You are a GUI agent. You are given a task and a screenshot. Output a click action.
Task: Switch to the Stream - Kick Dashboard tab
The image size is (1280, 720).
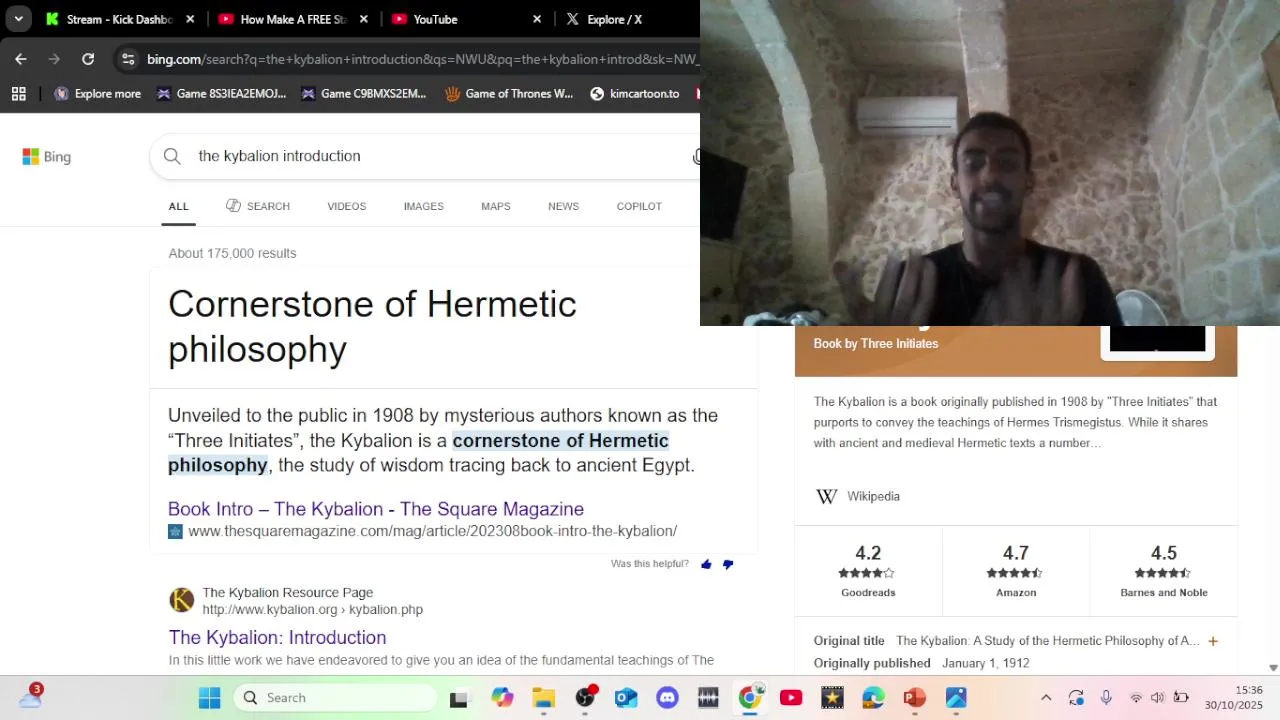tap(119, 19)
